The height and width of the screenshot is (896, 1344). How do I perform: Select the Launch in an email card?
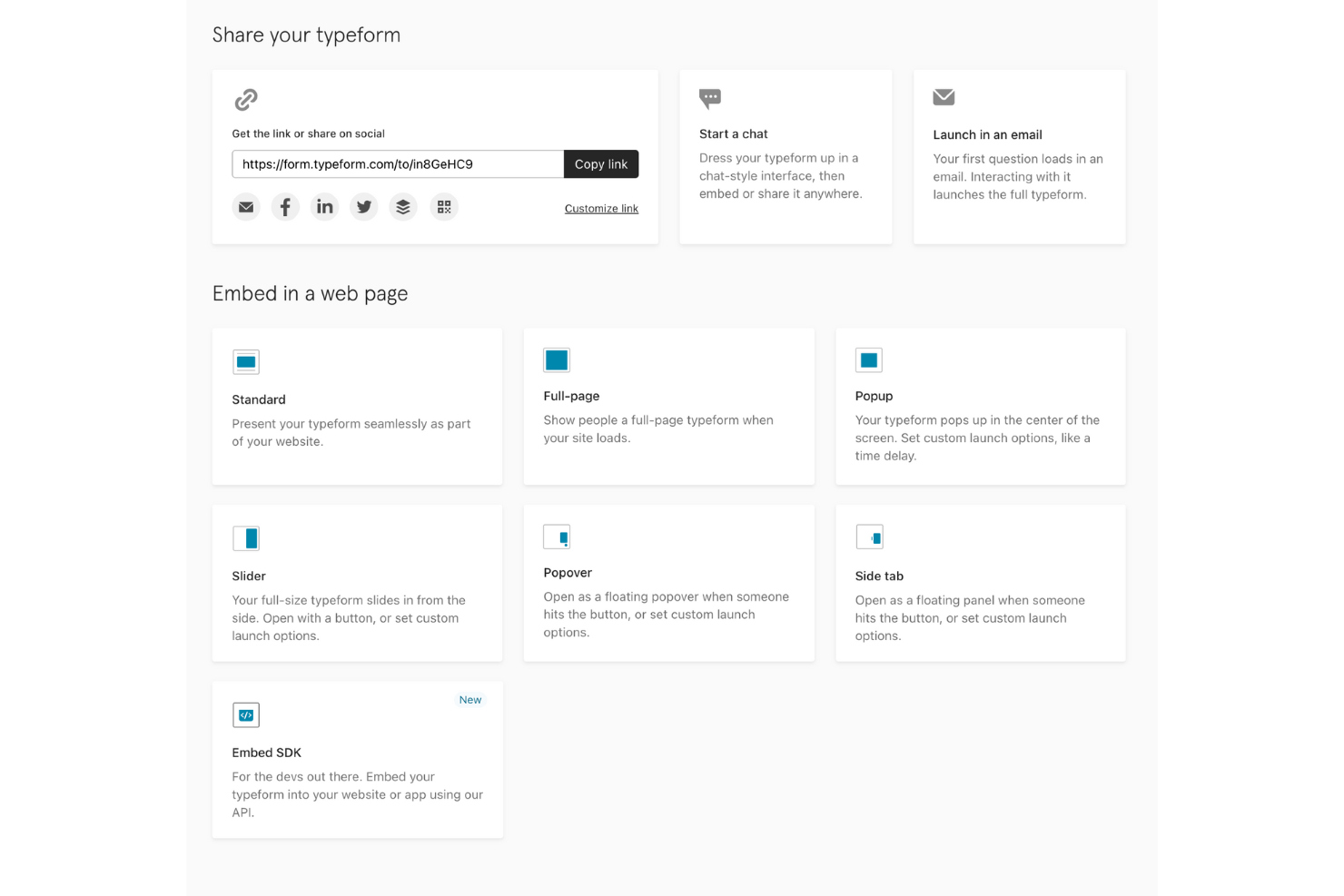tap(1019, 156)
